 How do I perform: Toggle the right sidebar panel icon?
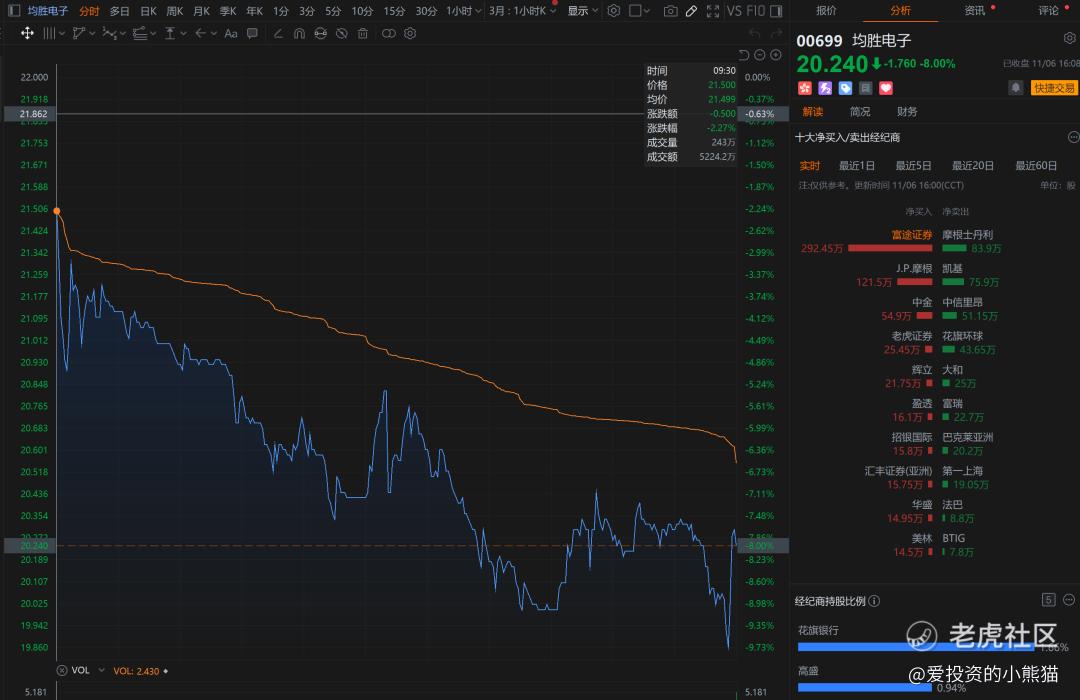[x=776, y=11]
